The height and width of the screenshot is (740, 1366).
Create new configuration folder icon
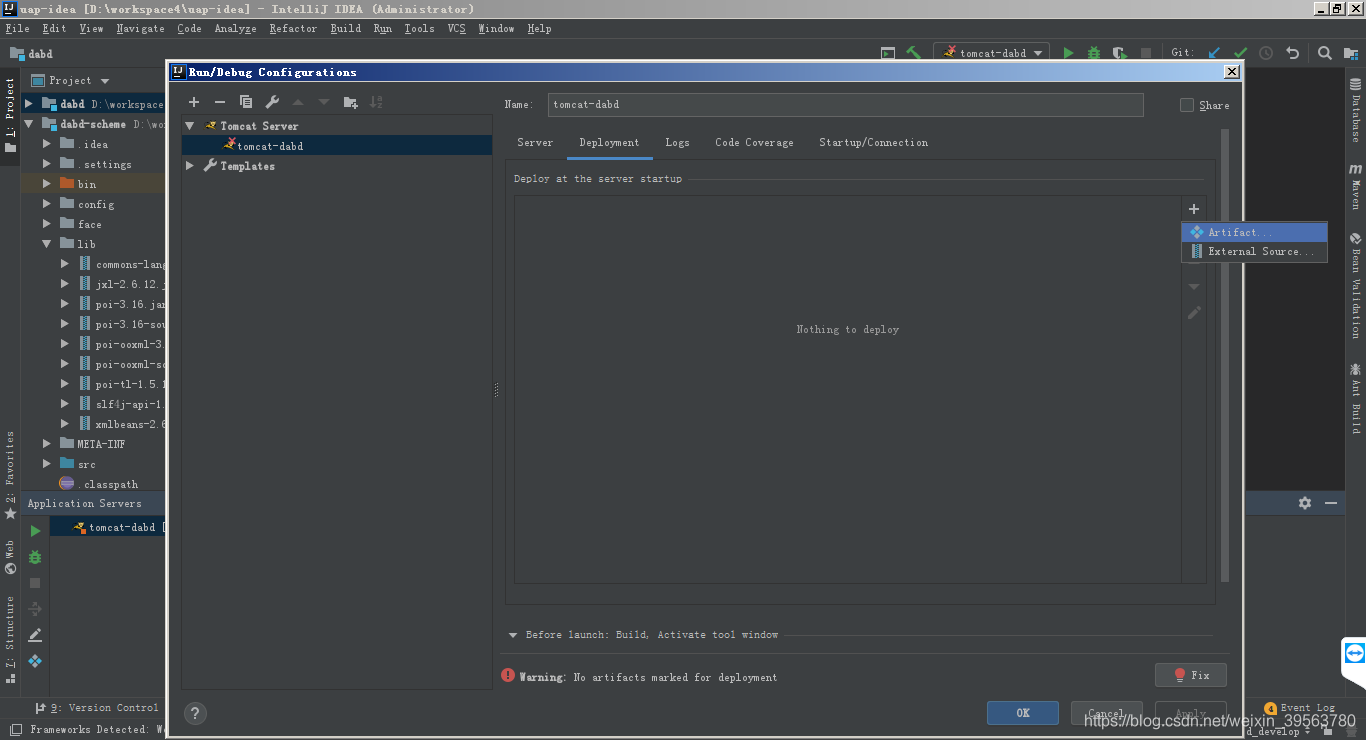click(x=350, y=102)
